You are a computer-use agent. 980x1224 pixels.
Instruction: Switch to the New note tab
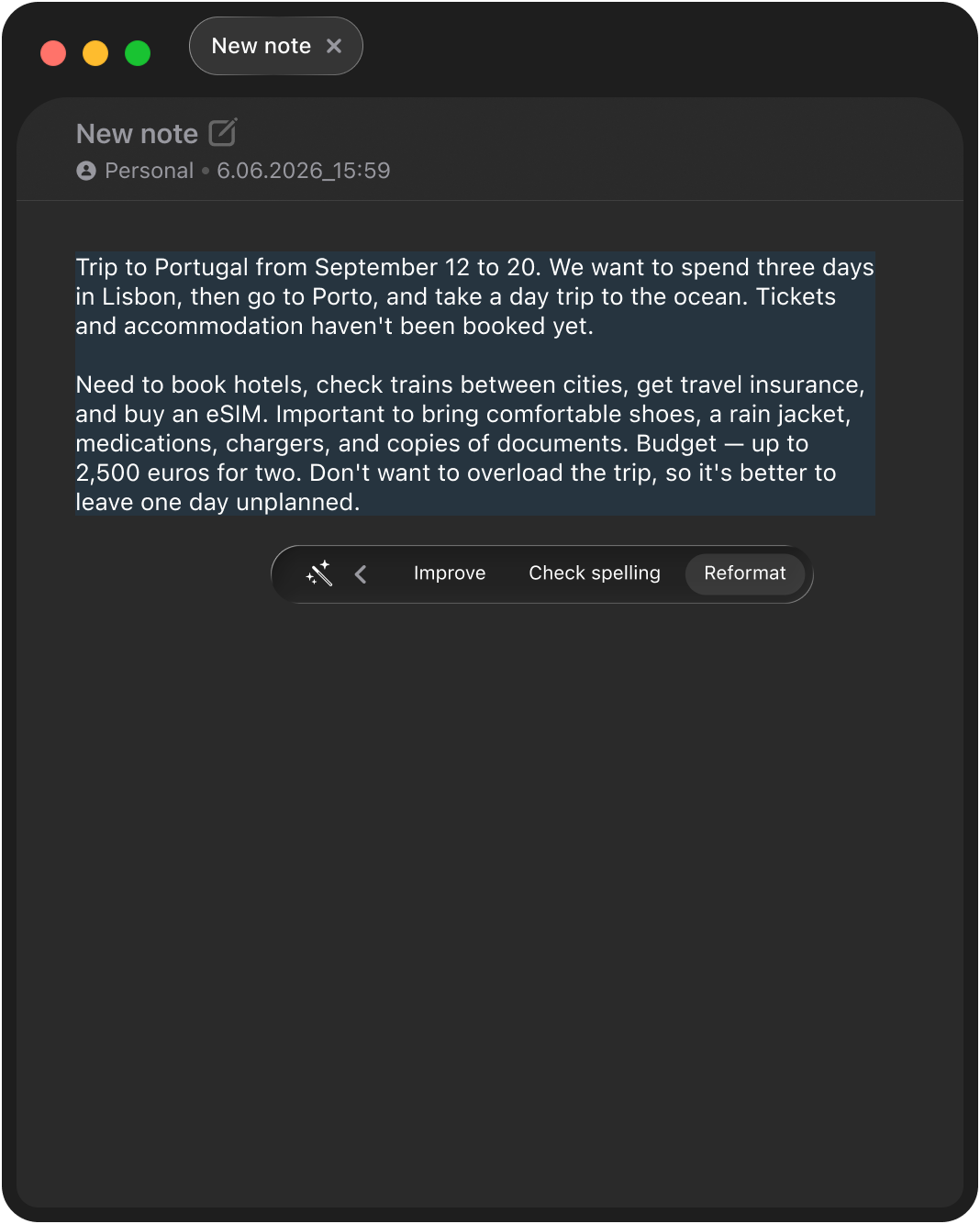pos(262,46)
